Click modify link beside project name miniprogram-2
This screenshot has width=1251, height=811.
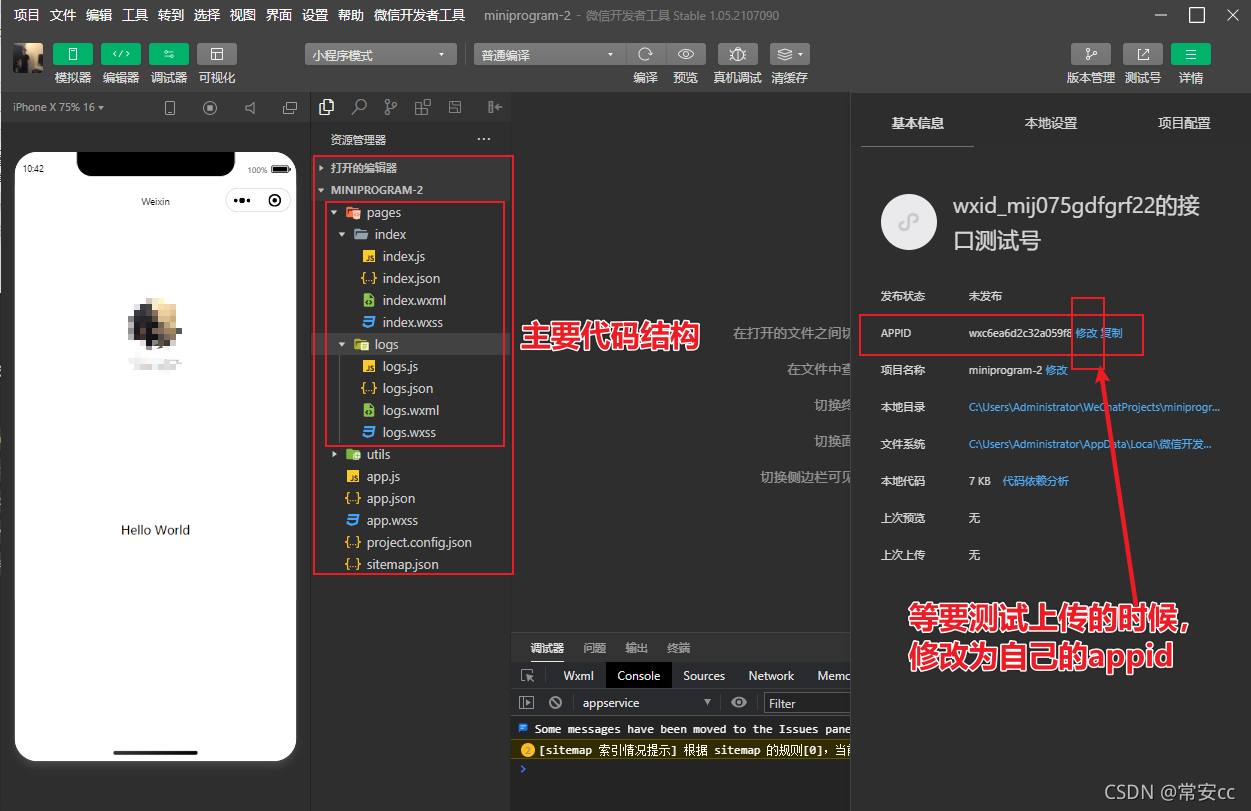coord(1056,370)
